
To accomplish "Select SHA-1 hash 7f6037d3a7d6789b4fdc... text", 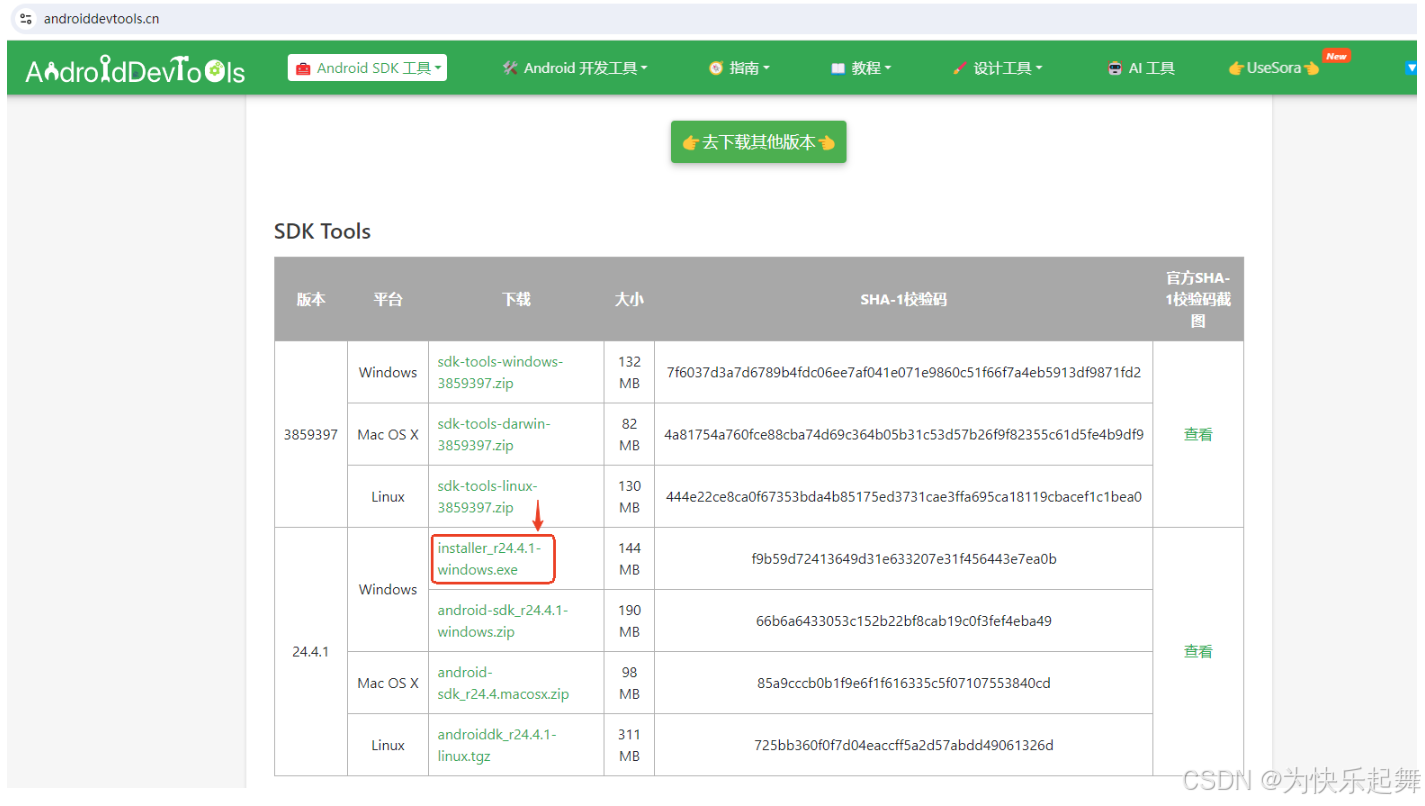I will 904,372.
